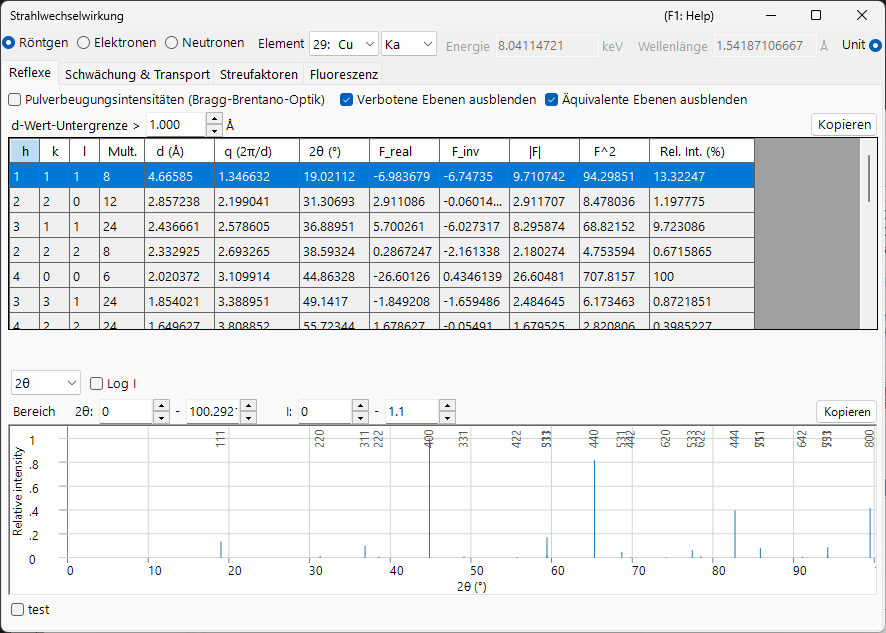
Task: Increase the intensity maximum value
Action: [447, 406]
